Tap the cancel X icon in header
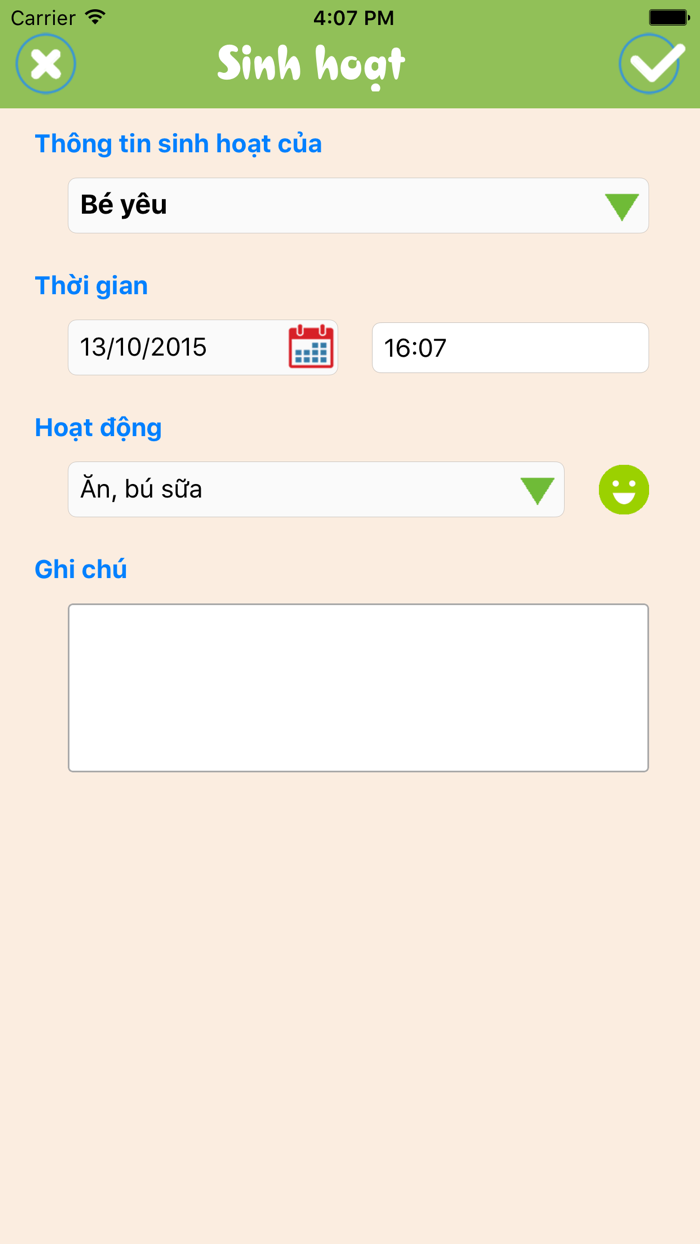Screen dimensions: 700x1244 point(46,64)
